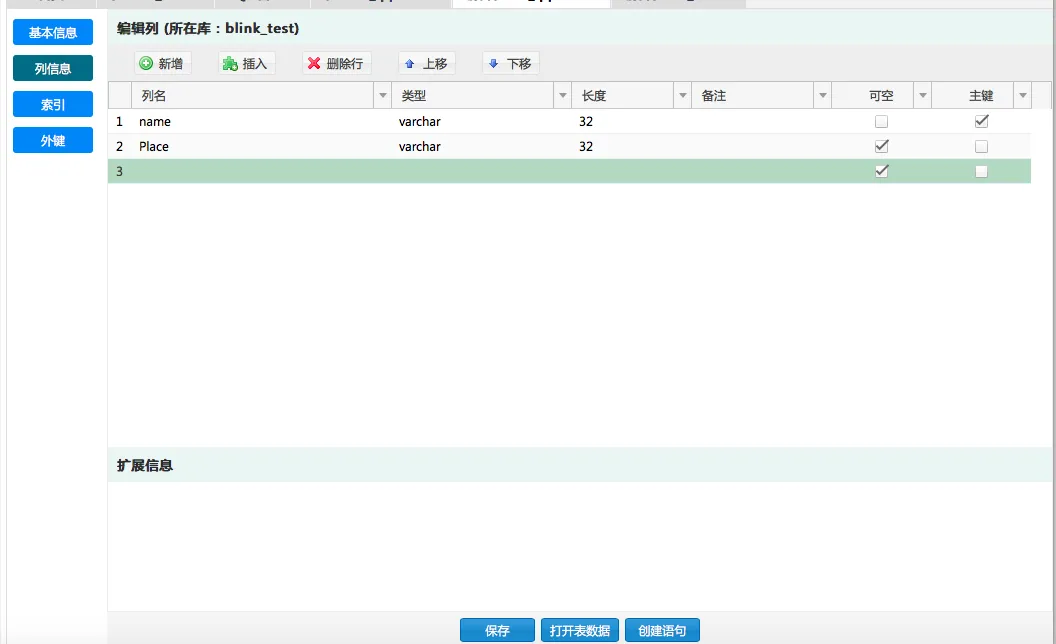Toggle nullable checkbox for the name row
The width and height of the screenshot is (1056, 644).
click(x=881, y=121)
